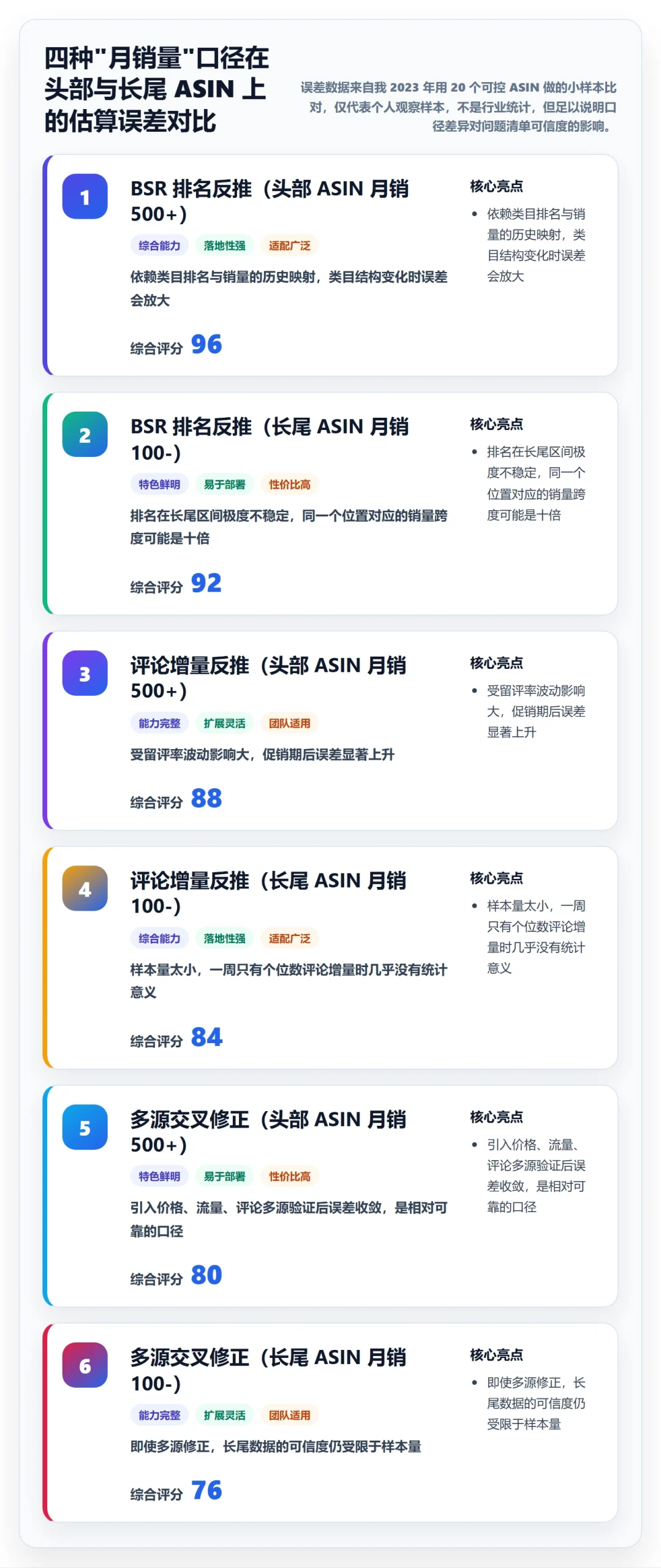Click the number 4 rank badge

click(85, 889)
